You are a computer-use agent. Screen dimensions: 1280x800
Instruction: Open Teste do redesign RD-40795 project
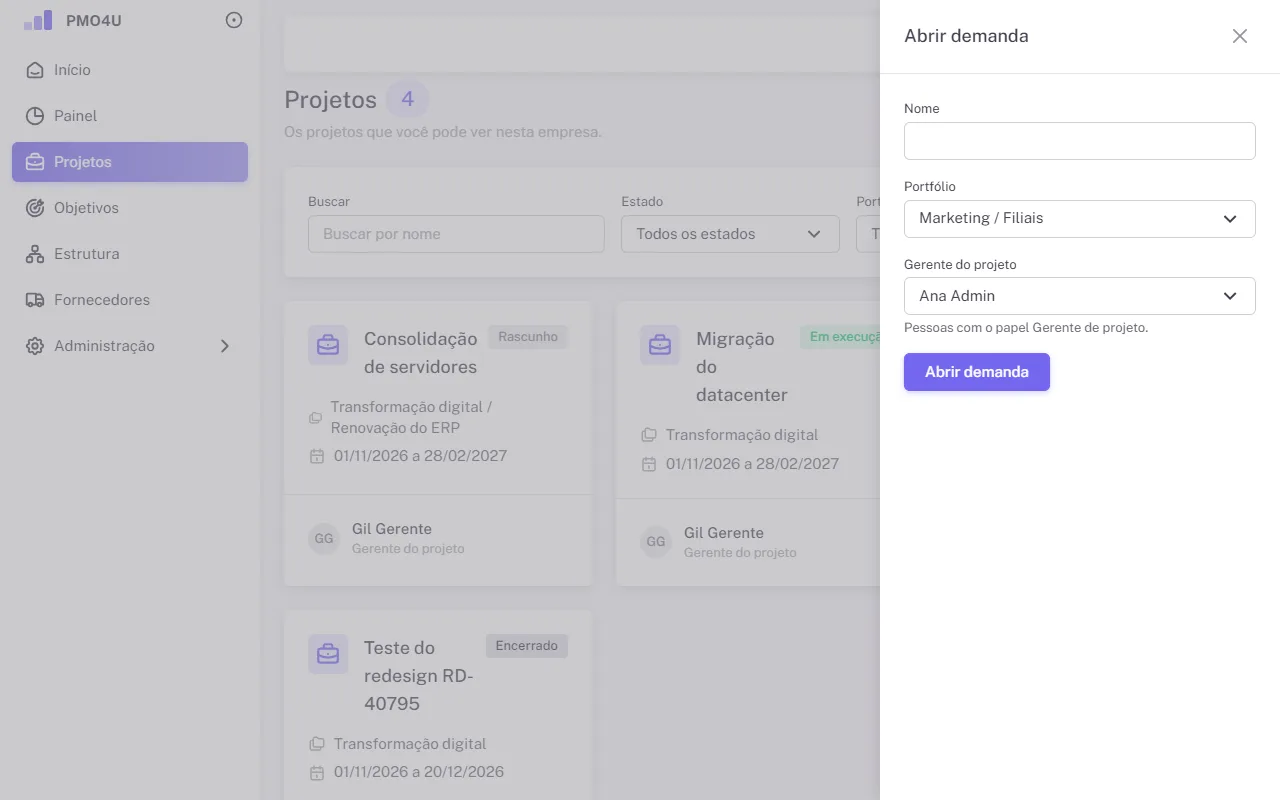point(419,675)
